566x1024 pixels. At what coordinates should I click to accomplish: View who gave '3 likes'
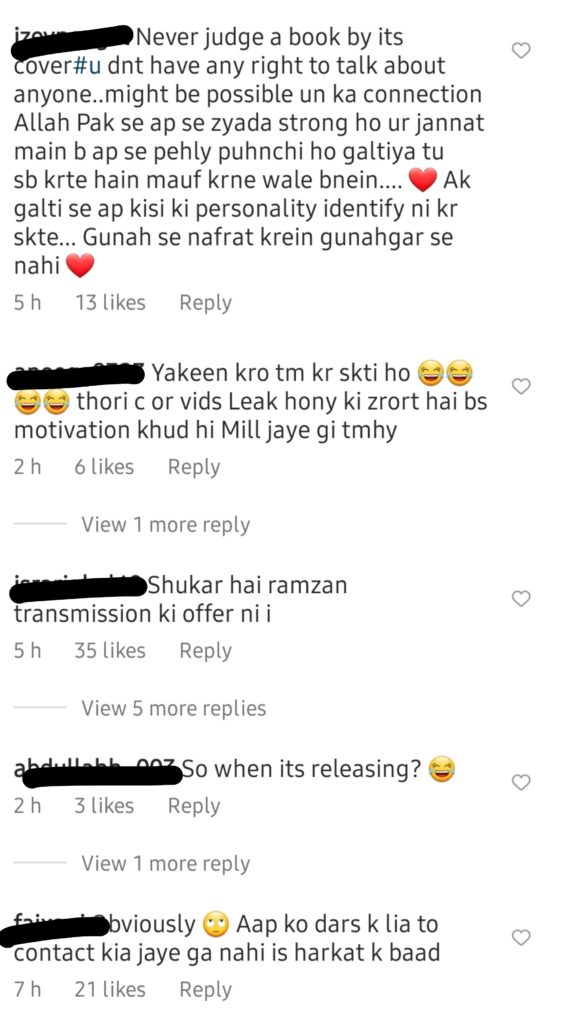104,806
